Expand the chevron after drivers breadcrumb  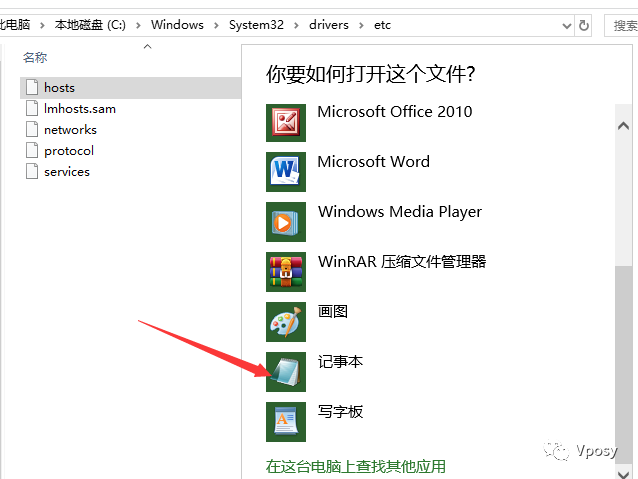pos(361,26)
